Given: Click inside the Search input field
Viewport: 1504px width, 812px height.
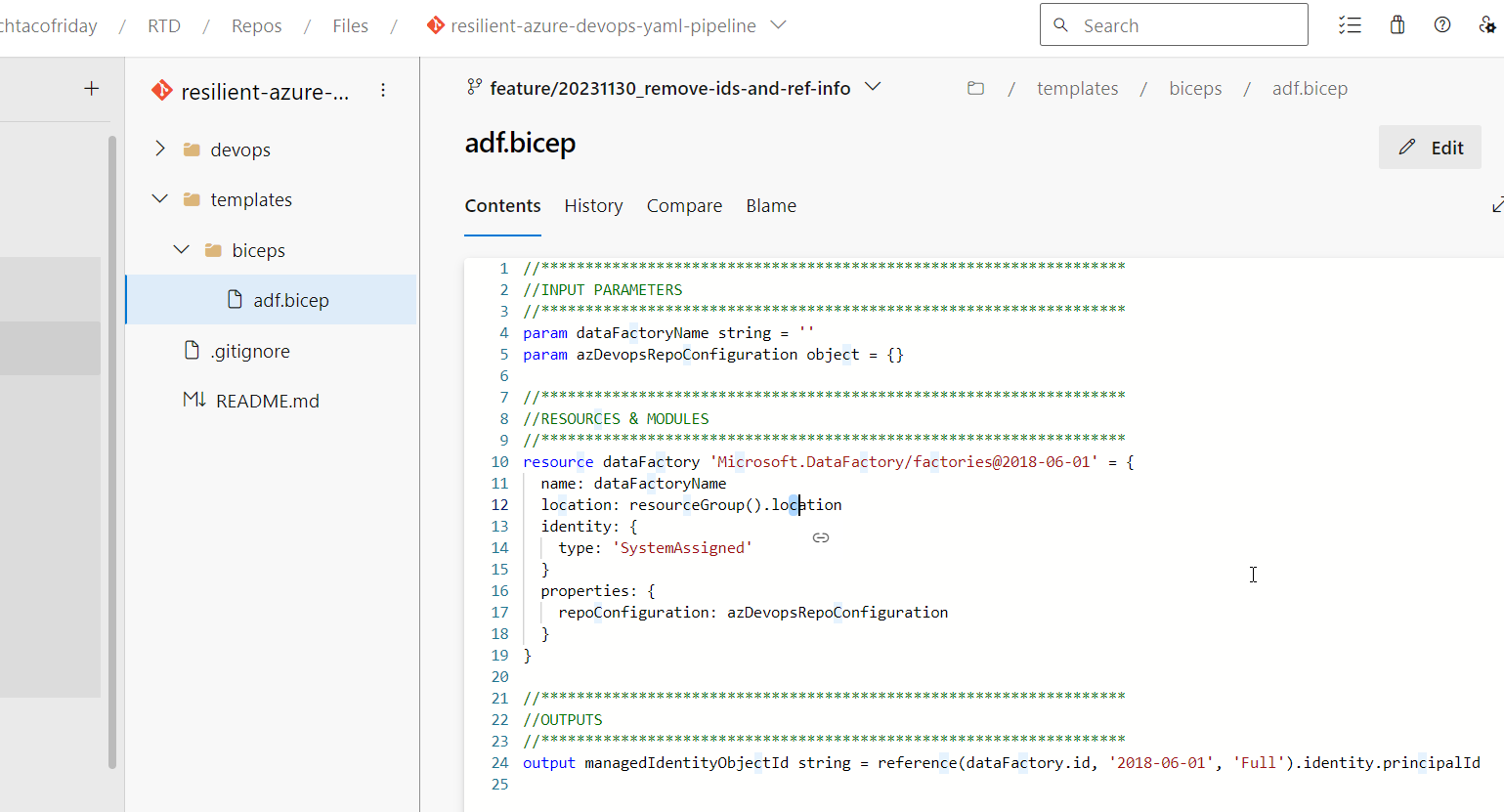Looking at the screenshot, I should (1173, 24).
